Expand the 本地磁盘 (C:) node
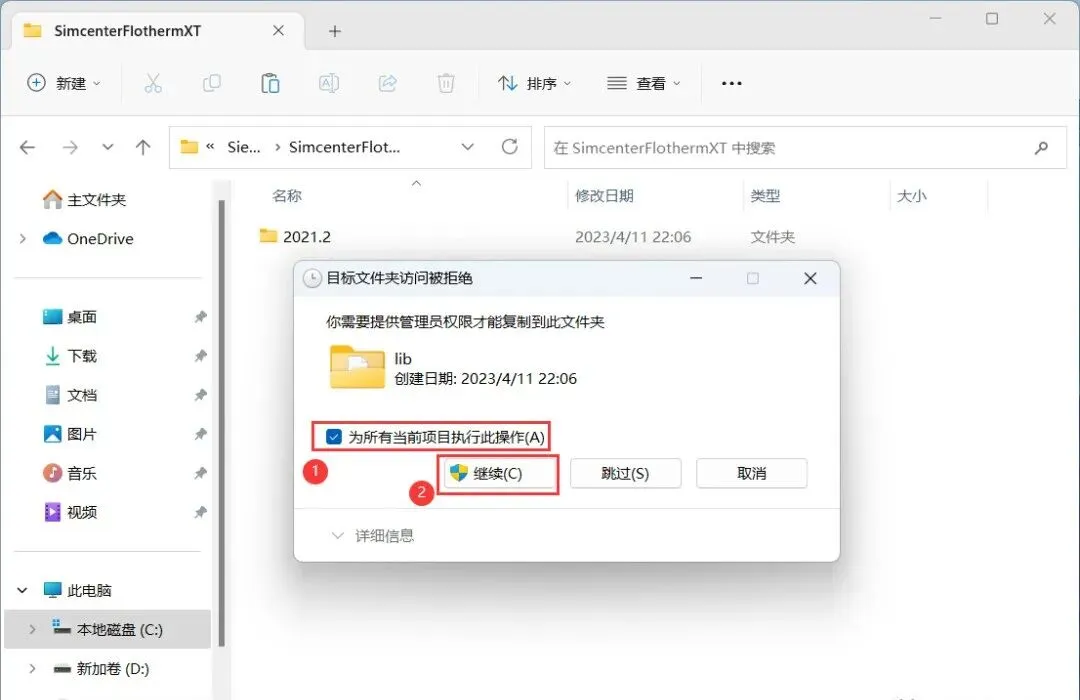 32,630
